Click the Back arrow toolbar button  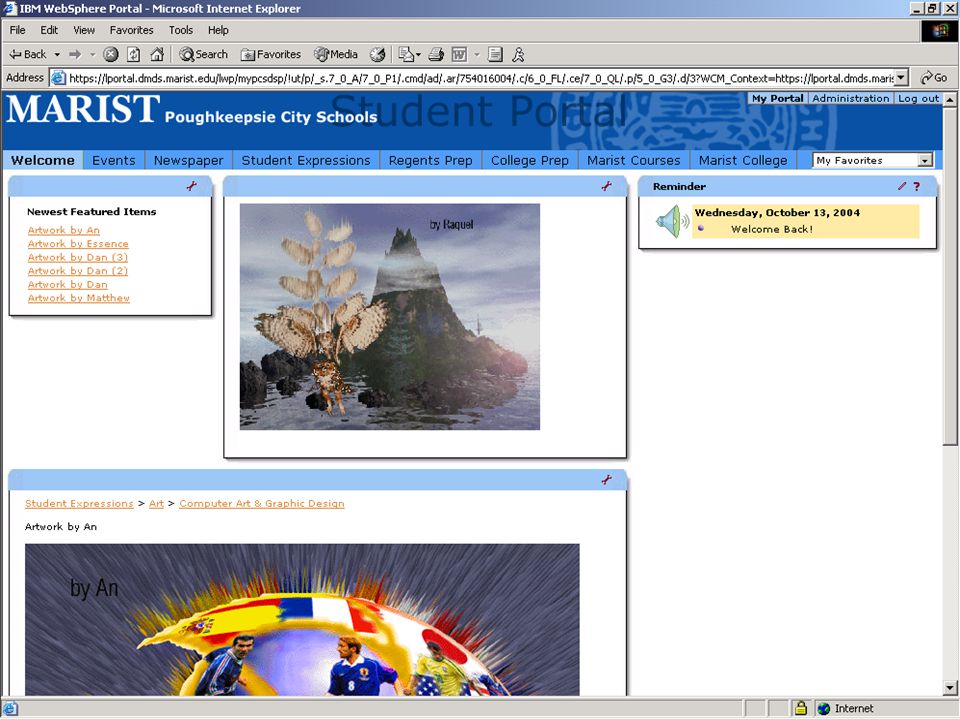(28, 54)
